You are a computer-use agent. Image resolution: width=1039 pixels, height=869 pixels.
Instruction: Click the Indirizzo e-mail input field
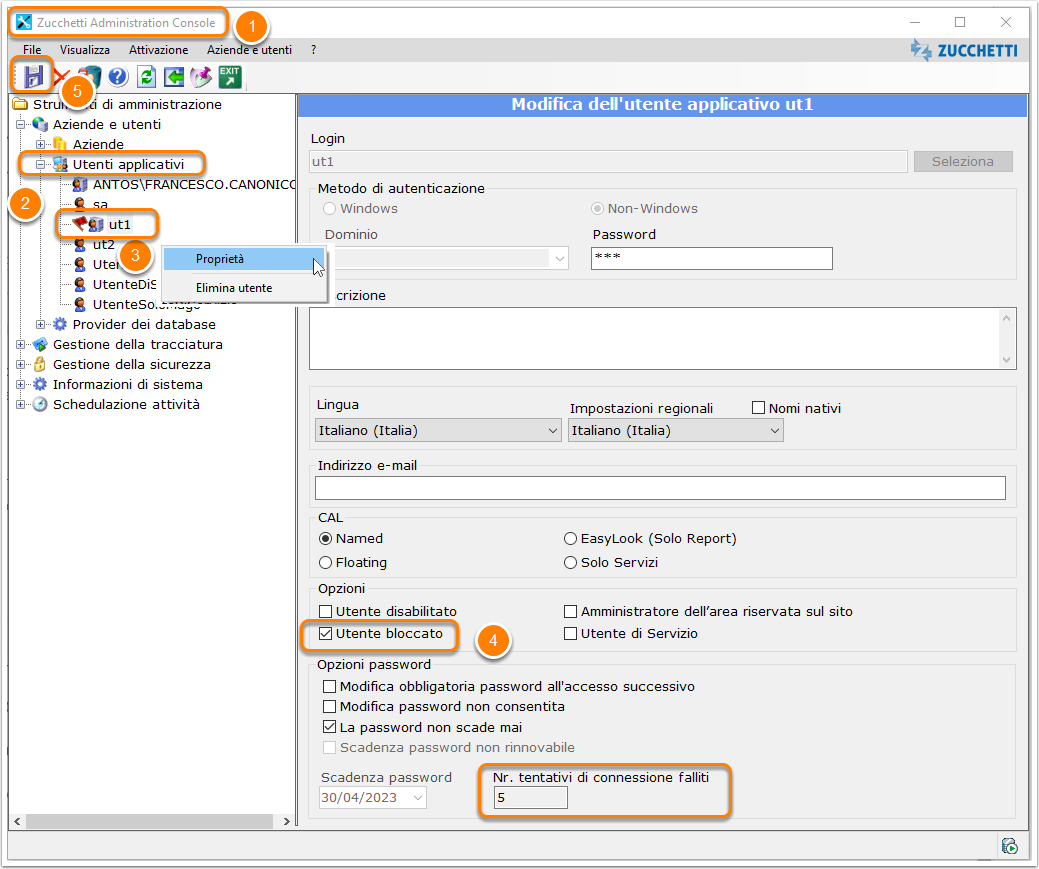click(660, 489)
